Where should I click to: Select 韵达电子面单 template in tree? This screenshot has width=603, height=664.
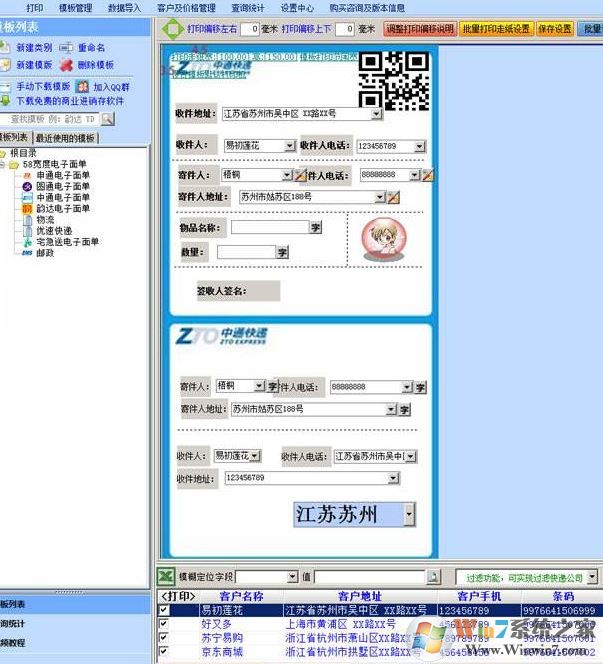click(63, 208)
